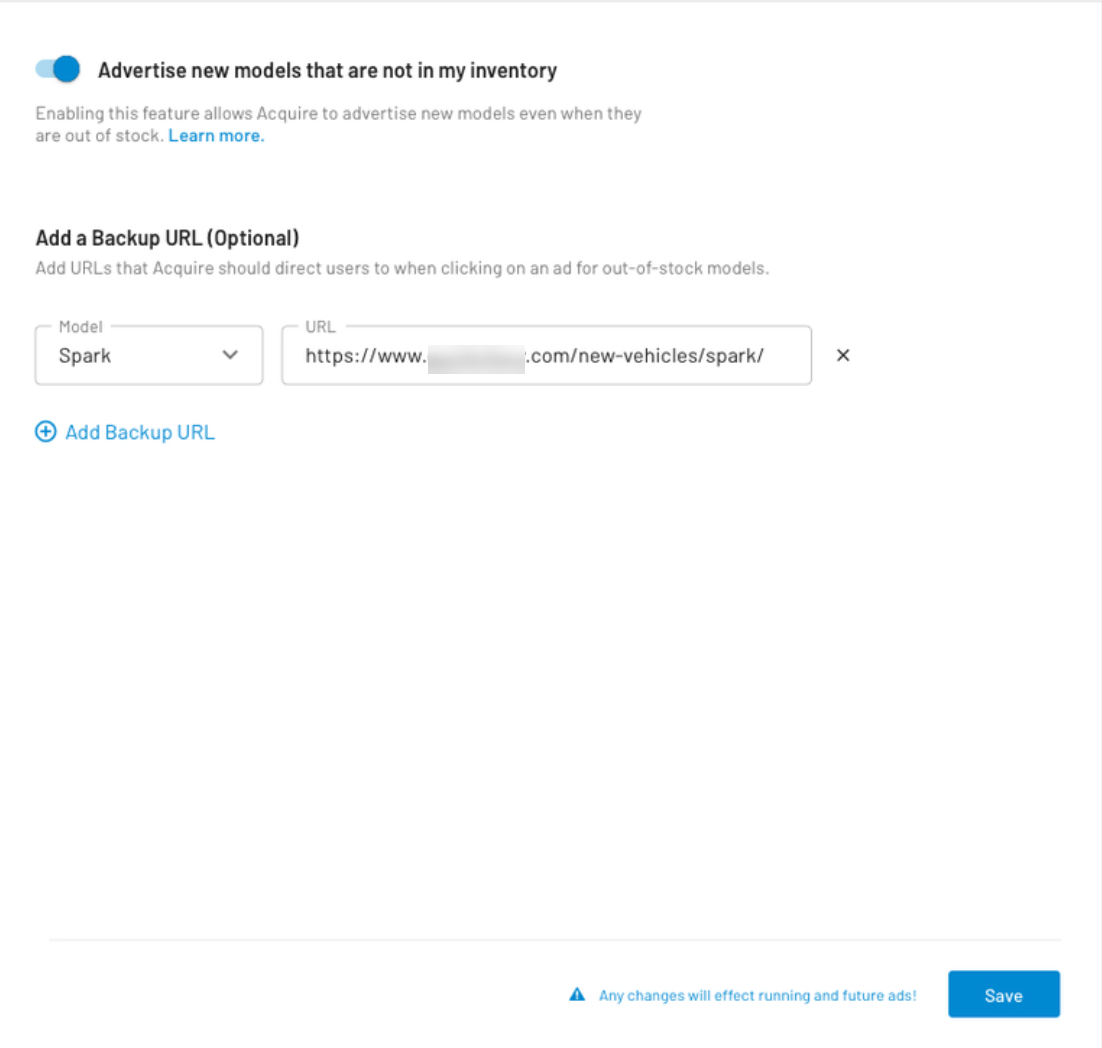Open the Model dropdown showing Spark
The height and width of the screenshot is (1048, 1102).
[x=148, y=355]
